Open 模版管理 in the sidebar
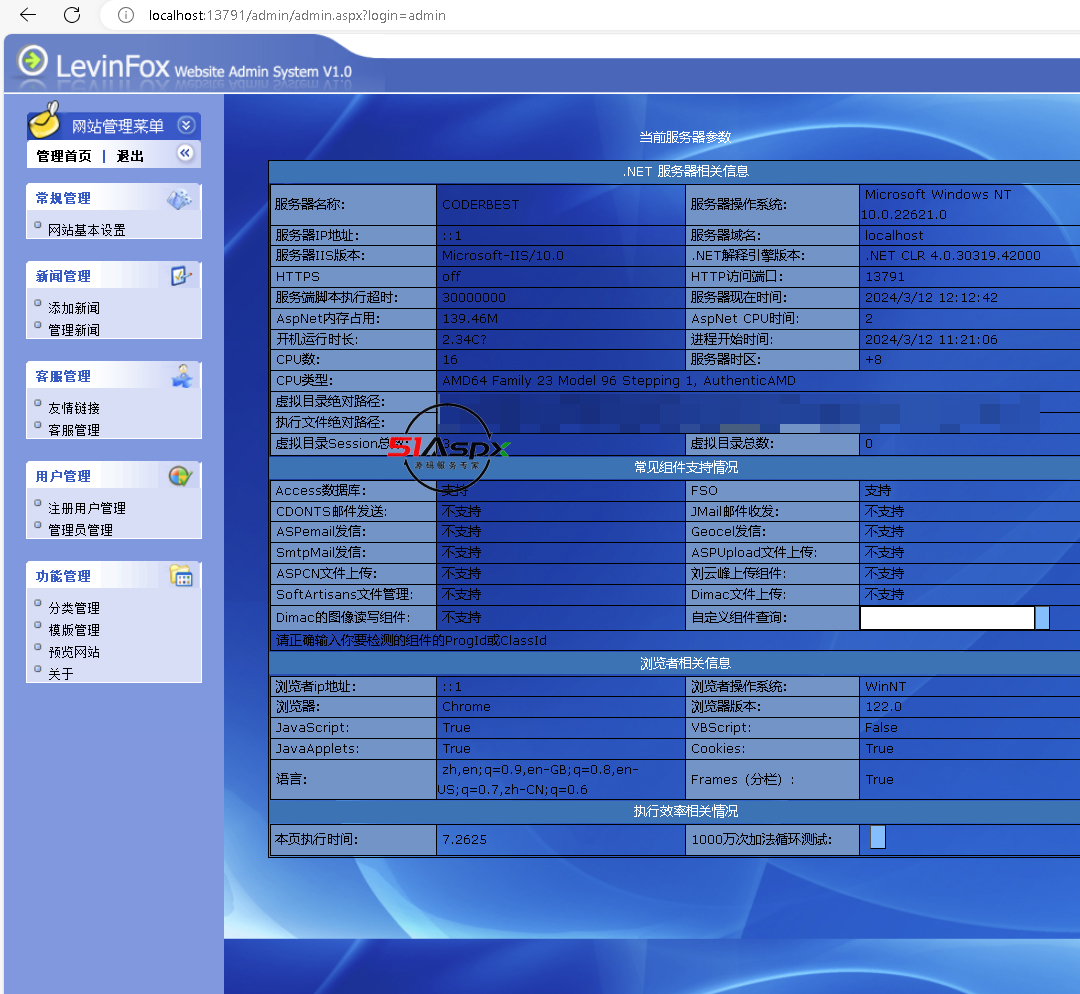 click(74, 630)
